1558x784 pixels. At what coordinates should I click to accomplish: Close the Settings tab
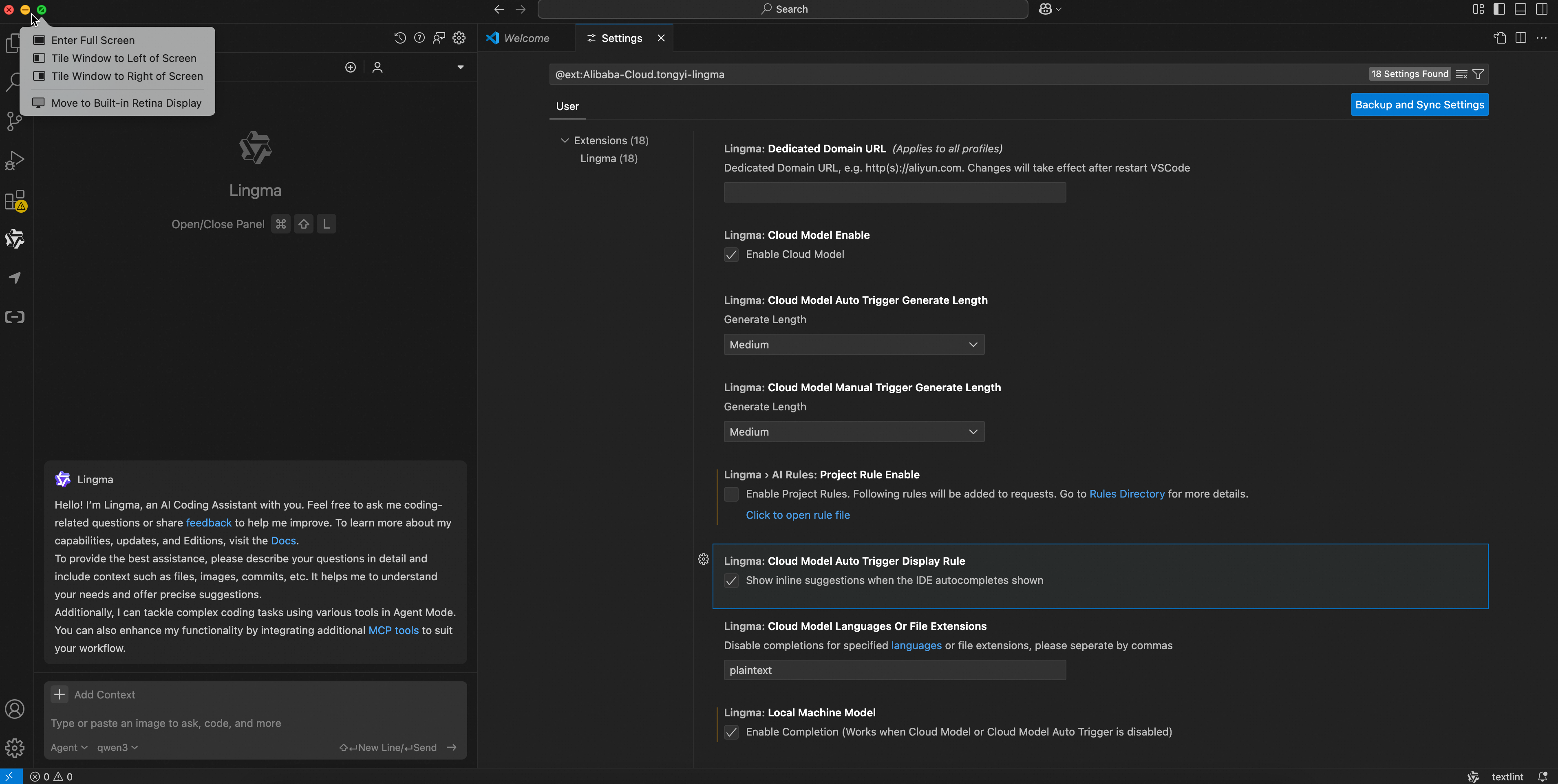pyautogui.click(x=661, y=38)
